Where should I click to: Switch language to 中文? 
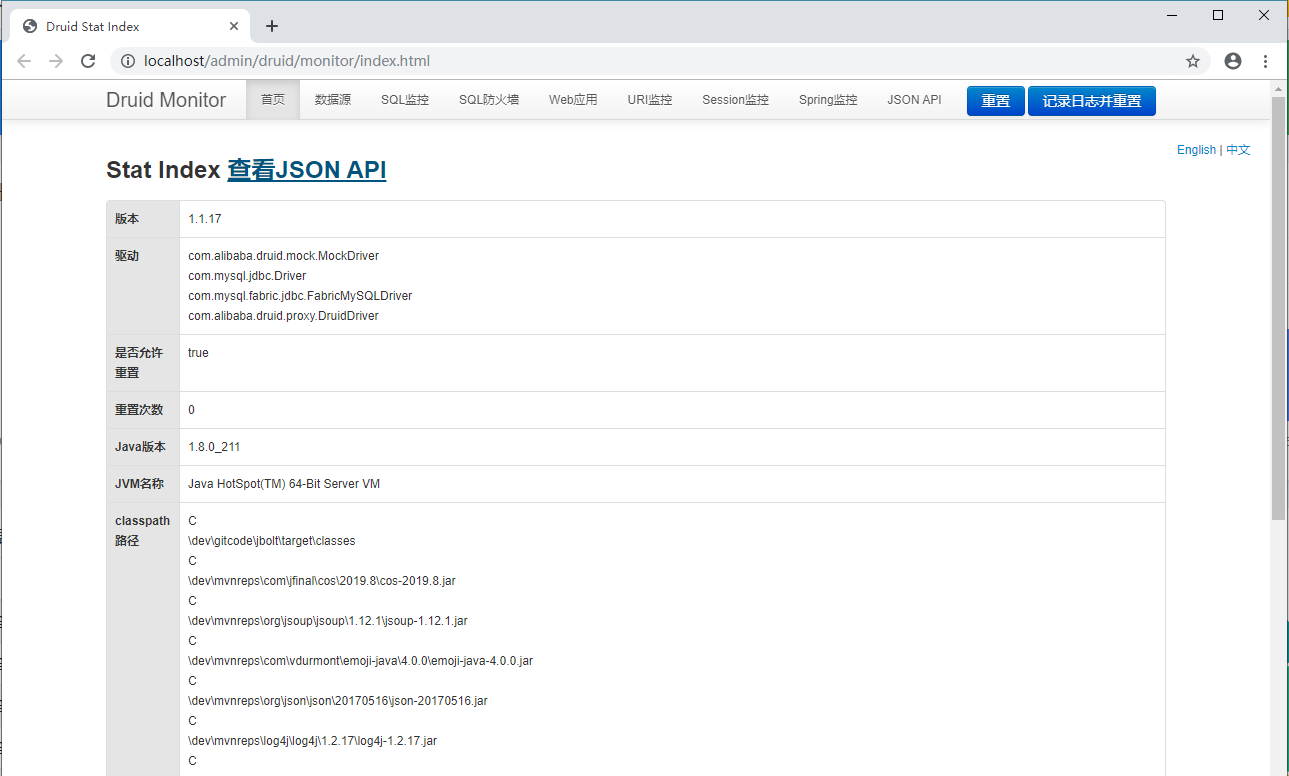pyautogui.click(x=1238, y=150)
